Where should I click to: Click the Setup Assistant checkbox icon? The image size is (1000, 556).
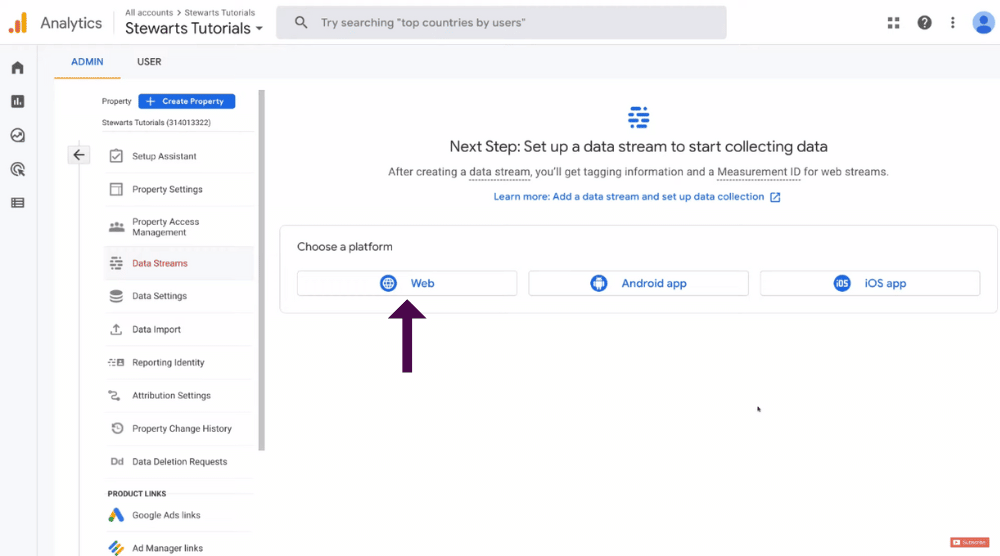(116, 156)
